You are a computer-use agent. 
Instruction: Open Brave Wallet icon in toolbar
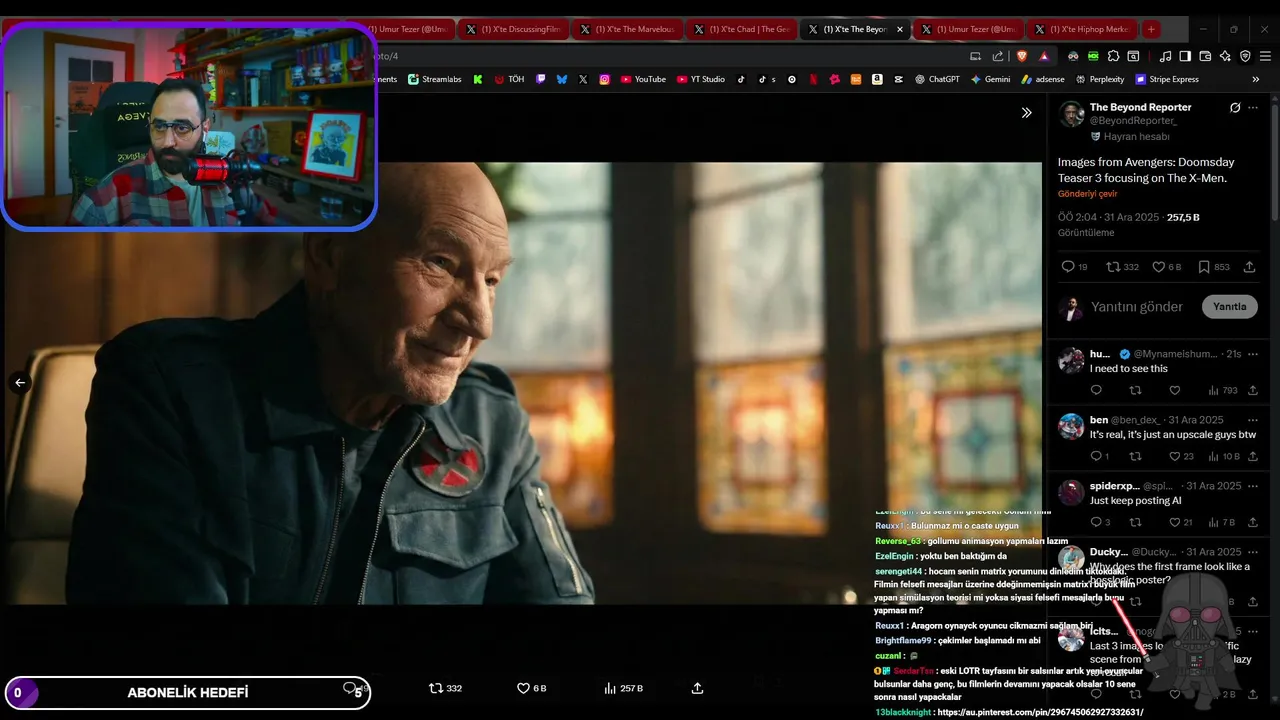[1205, 56]
